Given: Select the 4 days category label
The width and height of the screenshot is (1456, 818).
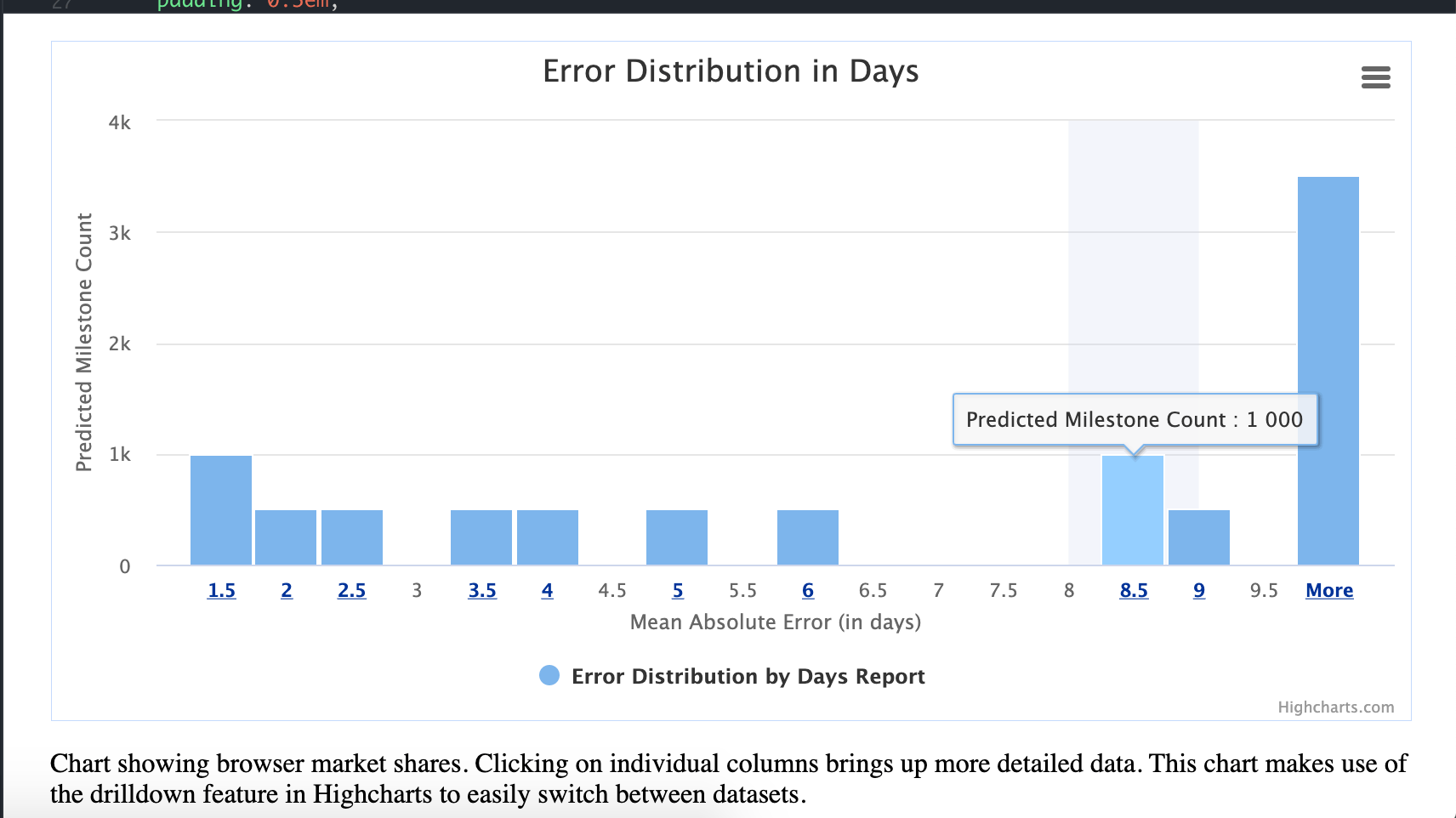Looking at the screenshot, I should tap(547, 589).
